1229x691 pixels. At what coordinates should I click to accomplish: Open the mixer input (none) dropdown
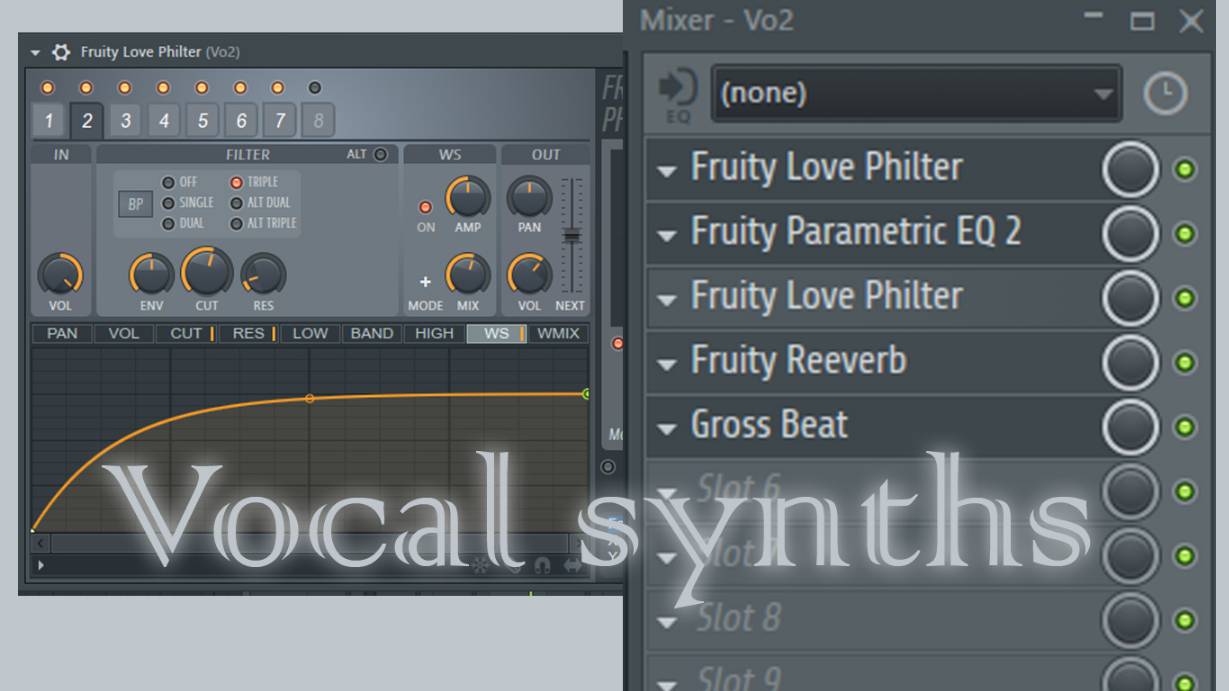tap(916, 94)
